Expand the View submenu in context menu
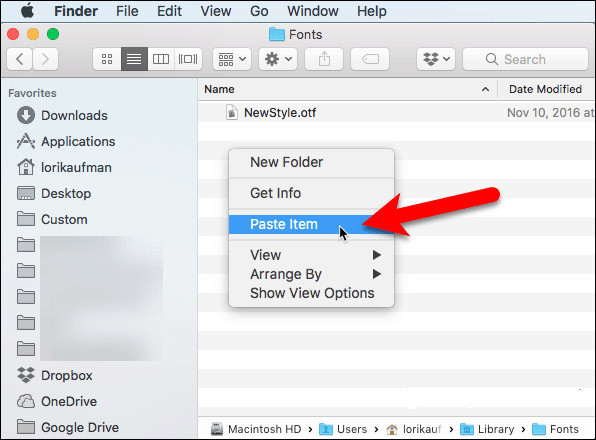596x440 pixels. pyautogui.click(x=311, y=255)
